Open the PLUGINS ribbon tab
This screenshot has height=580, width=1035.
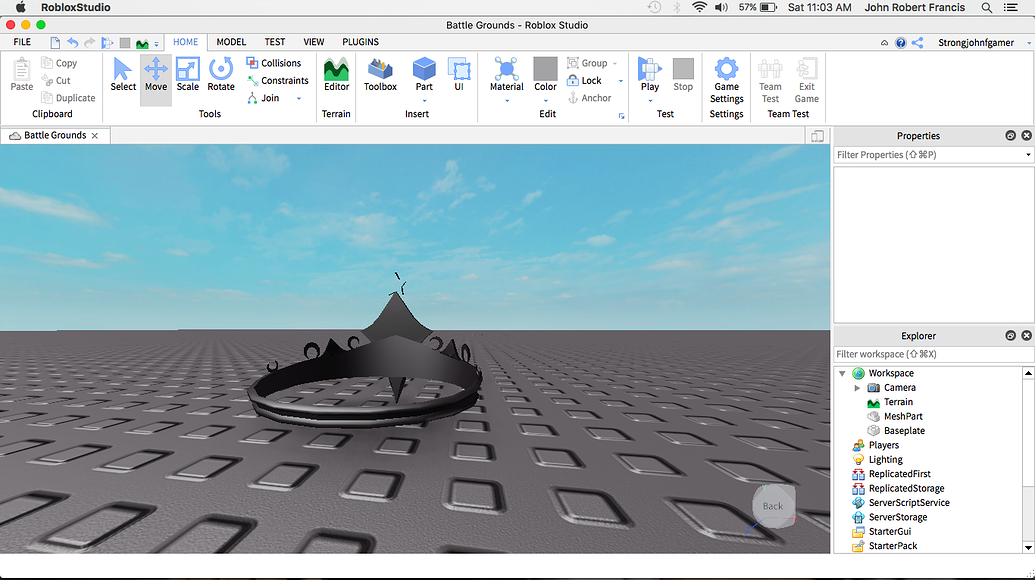click(x=360, y=42)
